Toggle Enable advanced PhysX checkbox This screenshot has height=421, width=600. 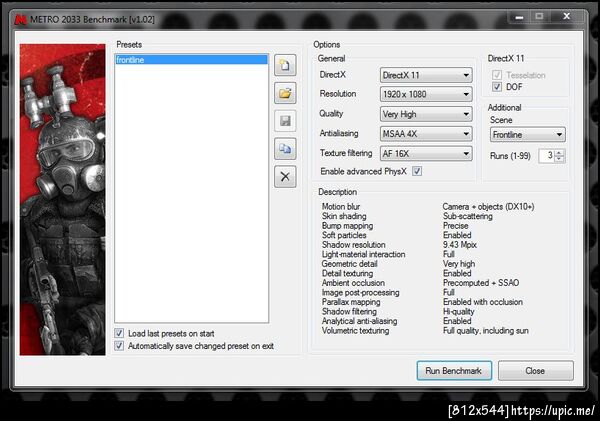[417, 171]
